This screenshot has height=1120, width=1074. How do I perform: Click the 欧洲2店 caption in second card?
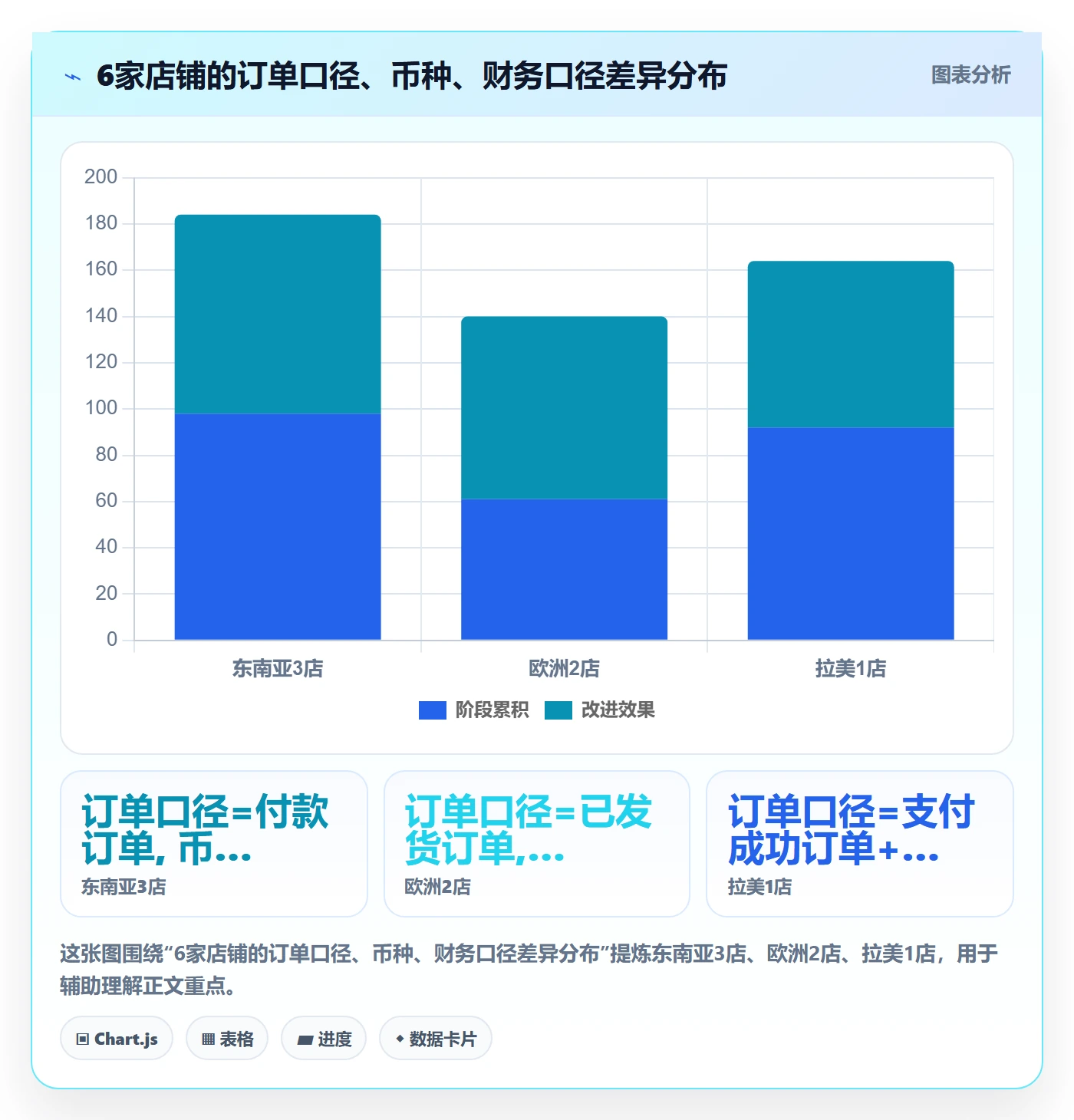pos(438,888)
